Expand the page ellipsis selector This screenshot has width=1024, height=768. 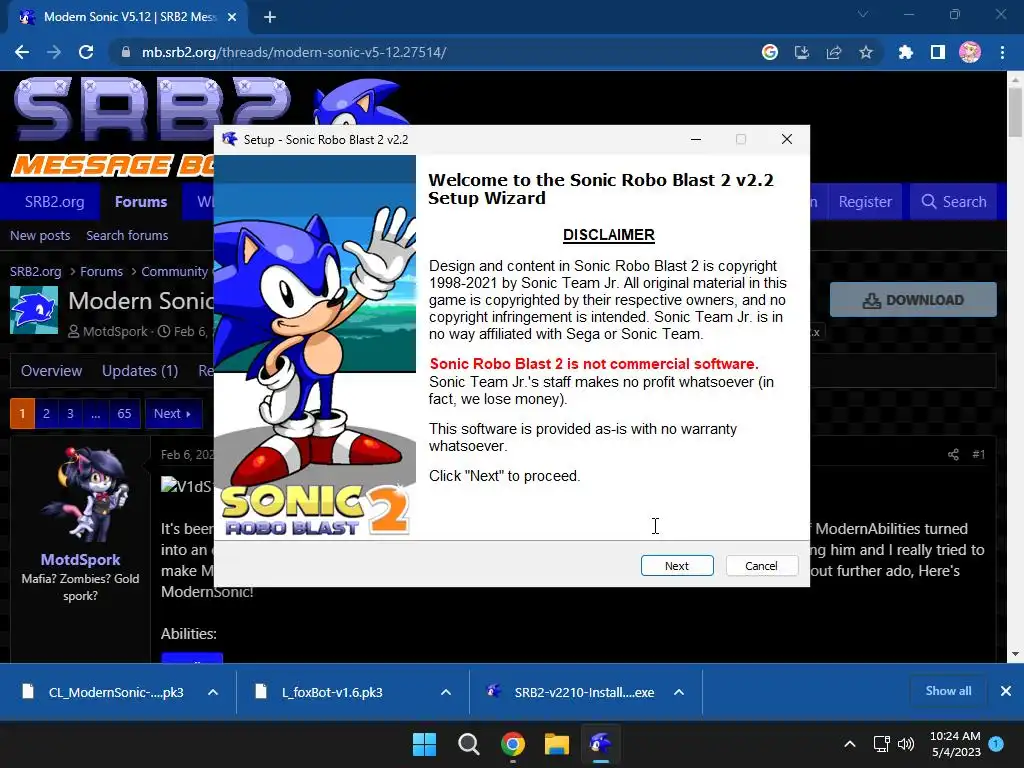pos(95,413)
